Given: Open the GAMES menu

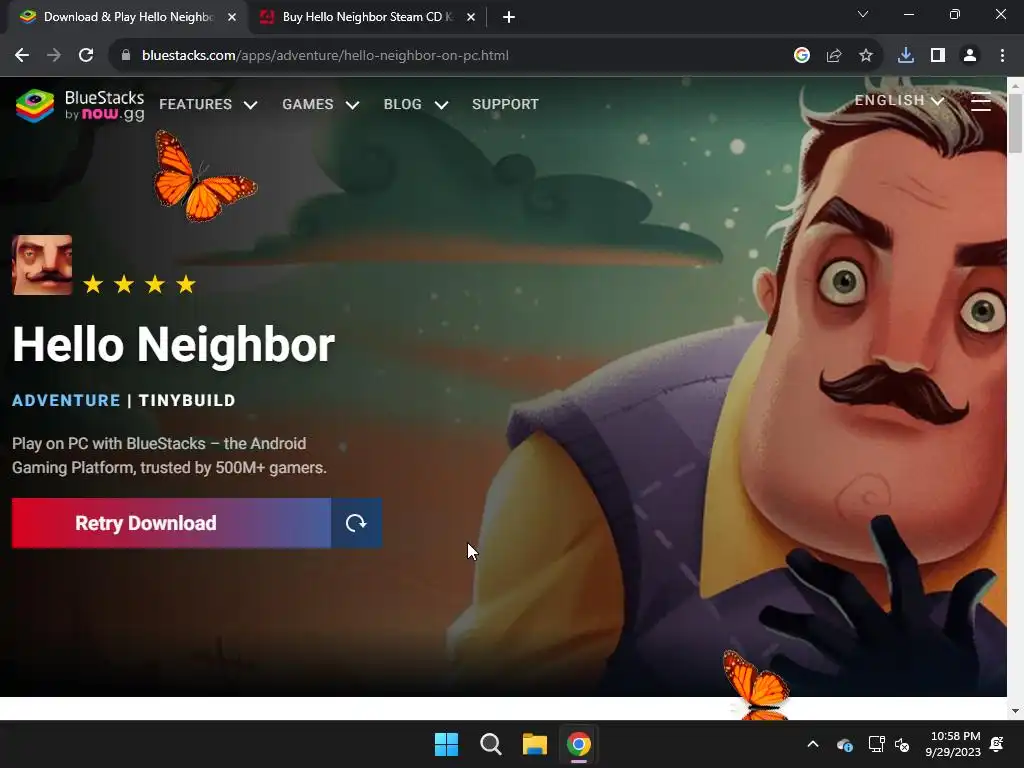Looking at the screenshot, I should [308, 104].
